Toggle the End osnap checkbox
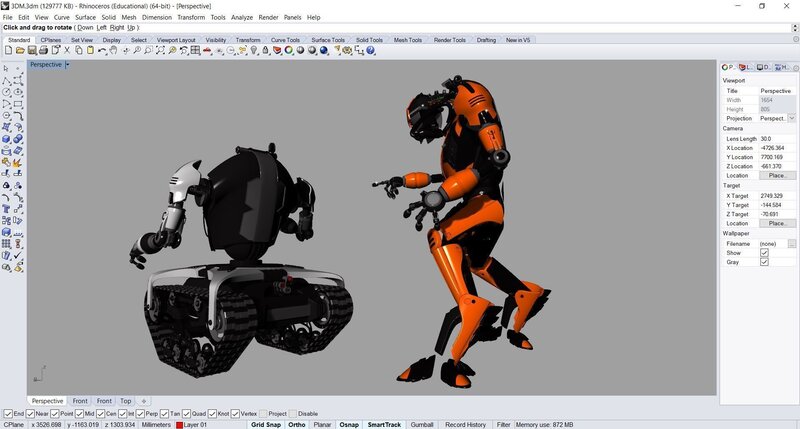The height and width of the screenshot is (429, 800). pos(8,413)
